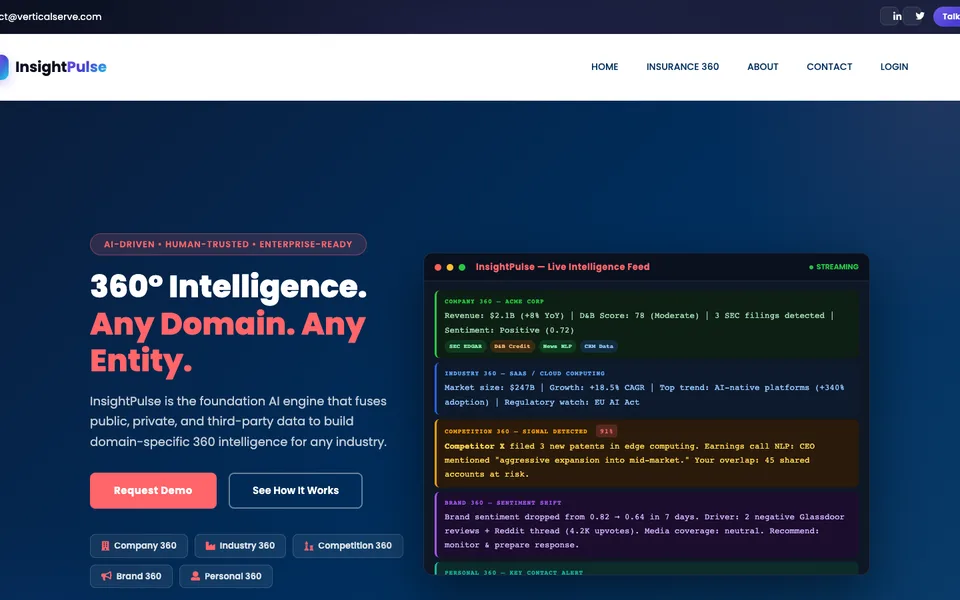960x600 pixels.
Task: Click the Personal 360 user icon
Action: [x=195, y=576]
